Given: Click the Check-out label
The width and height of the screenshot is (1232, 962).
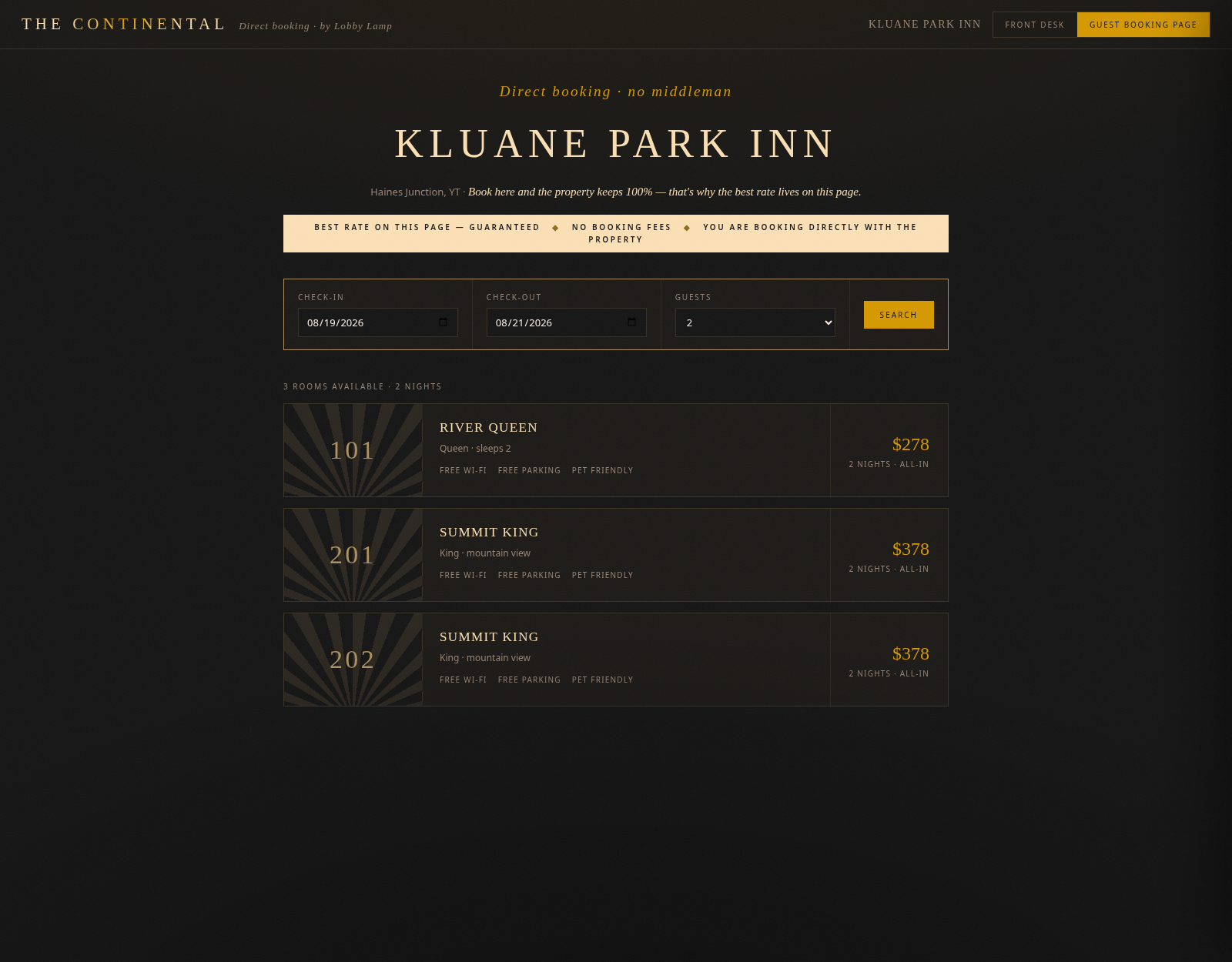Looking at the screenshot, I should coord(514,297).
